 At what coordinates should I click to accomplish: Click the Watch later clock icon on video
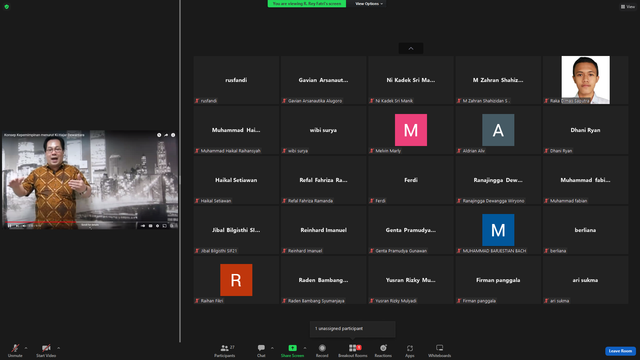click(159, 135)
